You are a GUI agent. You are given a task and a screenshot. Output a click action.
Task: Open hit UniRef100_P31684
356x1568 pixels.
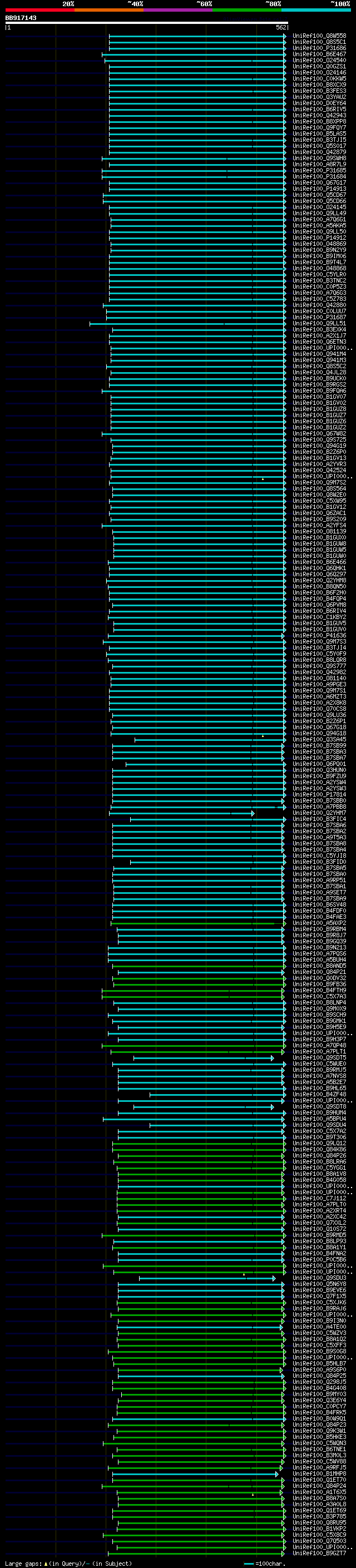pos(319,176)
